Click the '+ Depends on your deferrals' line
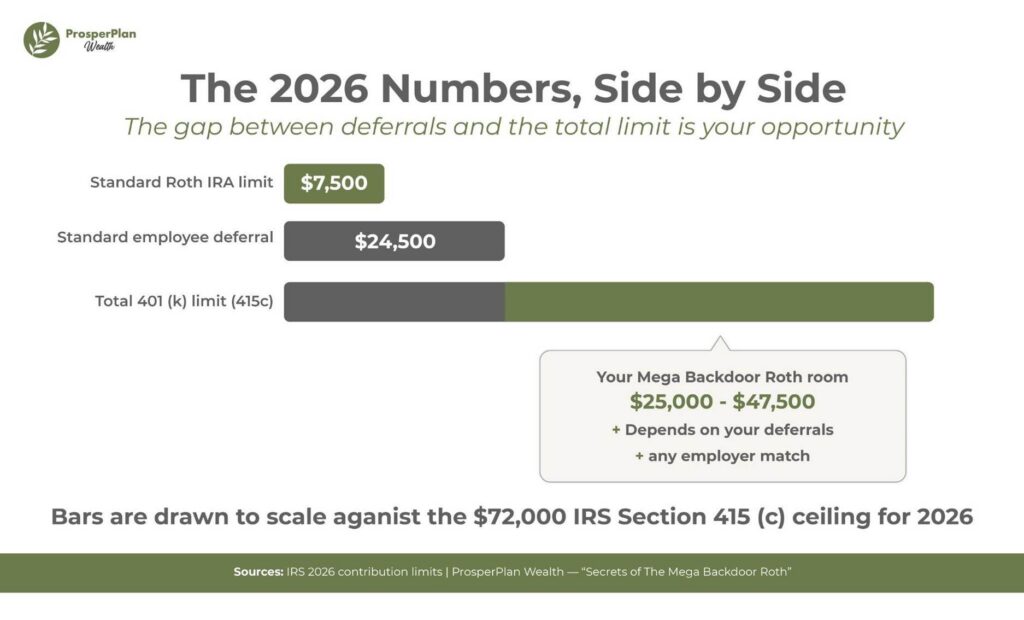1024x620 pixels. click(x=722, y=430)
